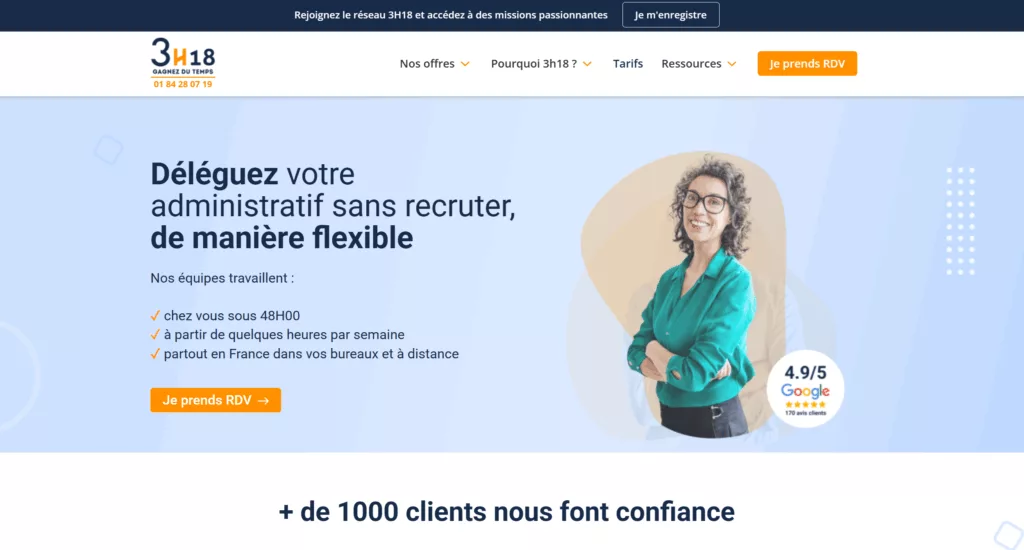Click the hero Je prends RDV button

coord(216,400)
